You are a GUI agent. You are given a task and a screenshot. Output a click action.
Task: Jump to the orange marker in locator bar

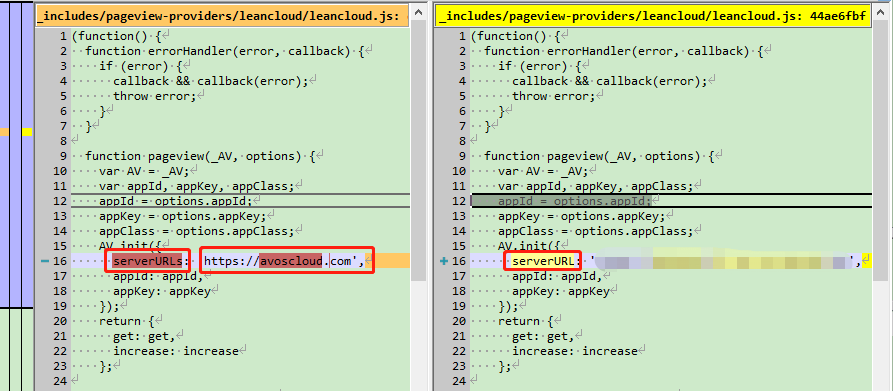coord(5,132)
